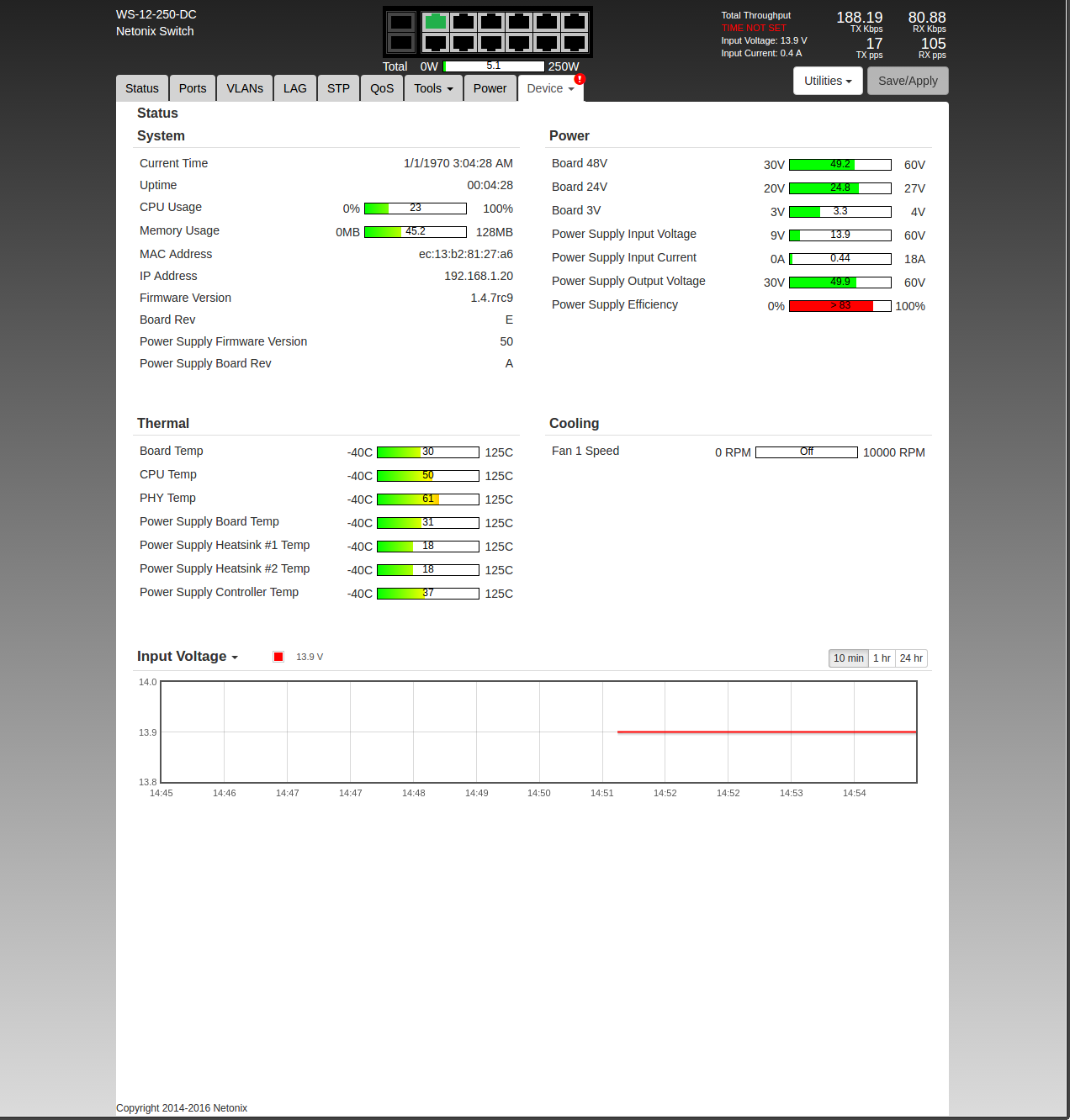
Task: Click the second Ethernet port in top row
Action: pos(463,22)
